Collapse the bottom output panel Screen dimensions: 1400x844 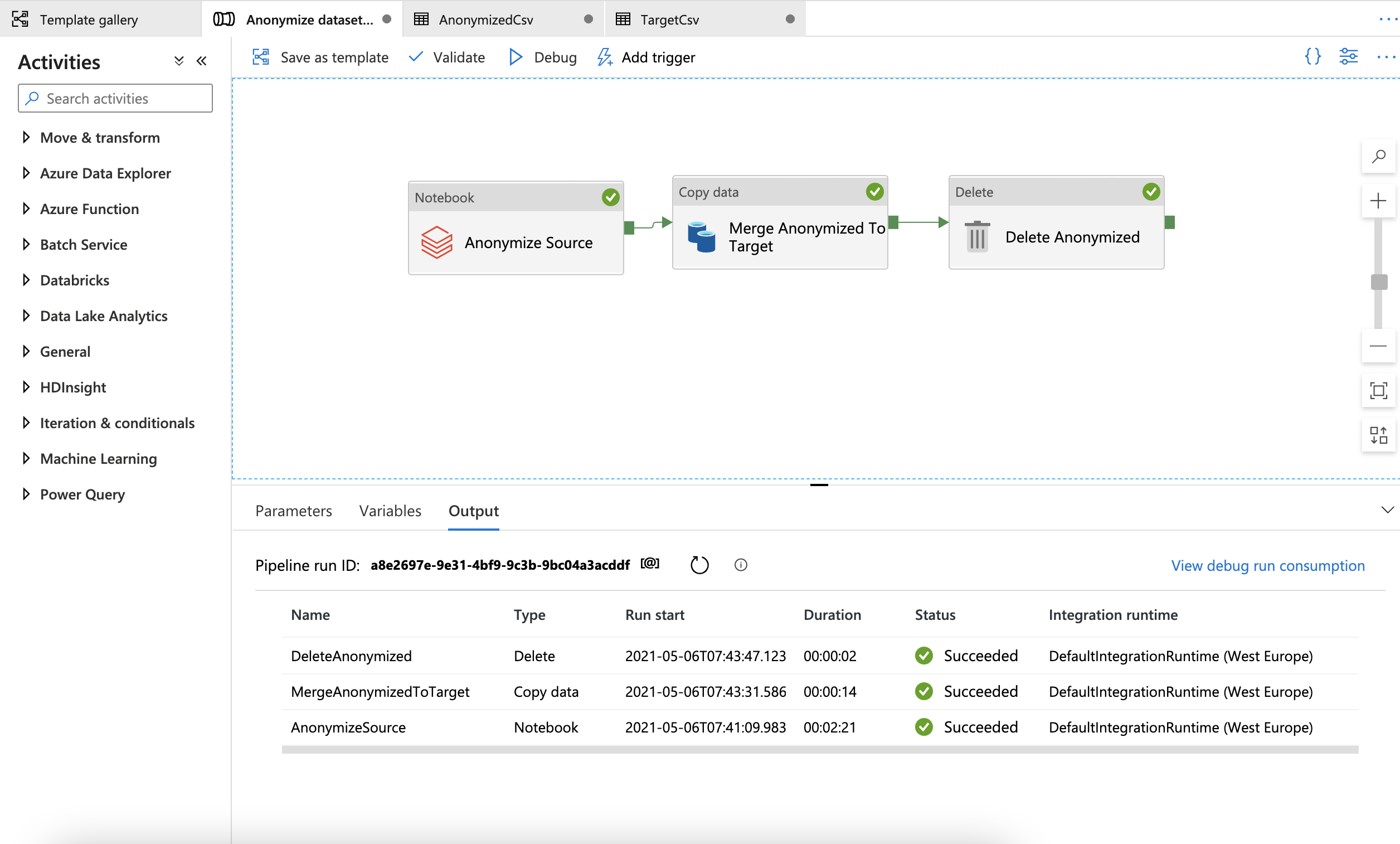(x=1387, y=510)
